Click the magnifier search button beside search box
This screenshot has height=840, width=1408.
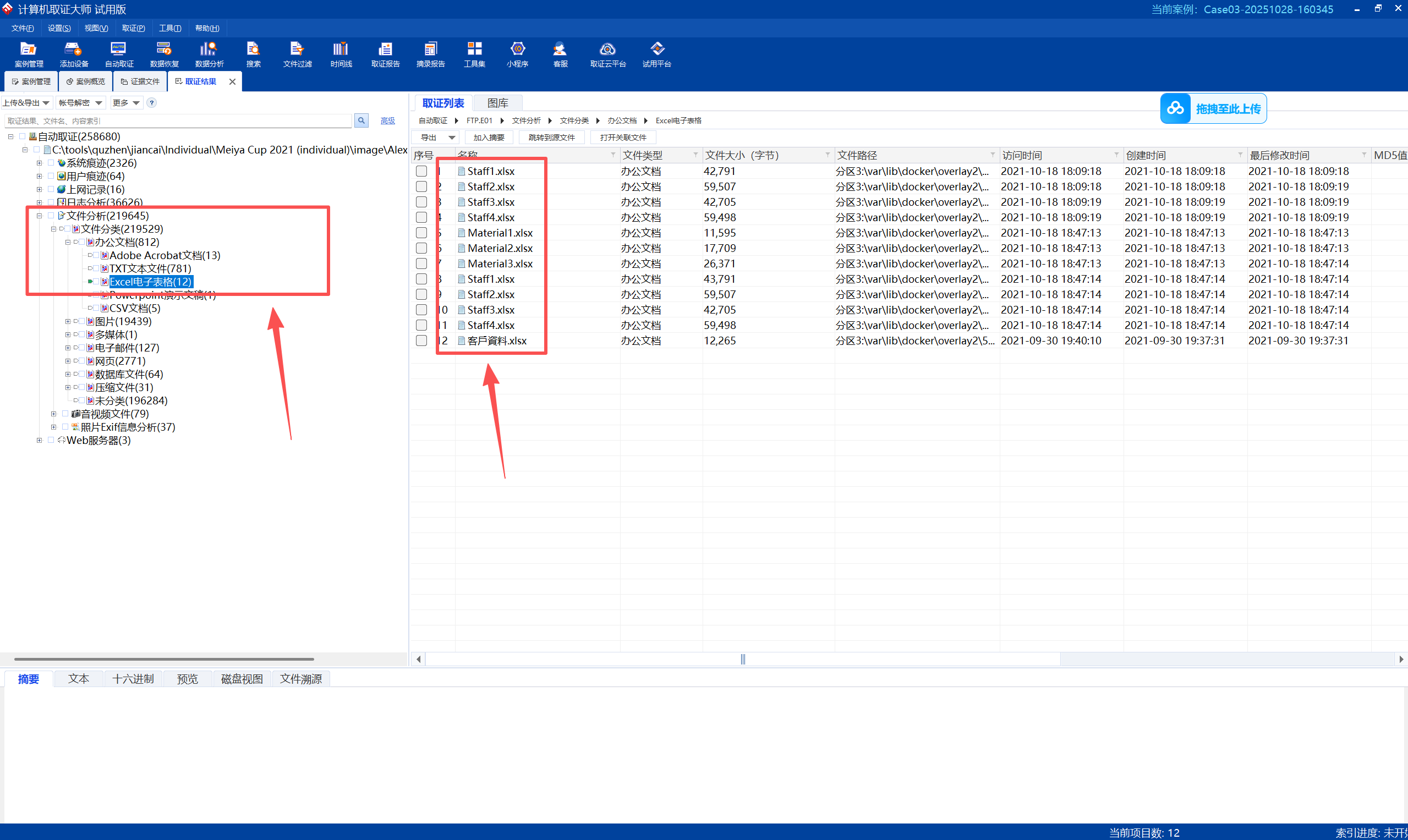pyautogui.click(x=361, y=120)
